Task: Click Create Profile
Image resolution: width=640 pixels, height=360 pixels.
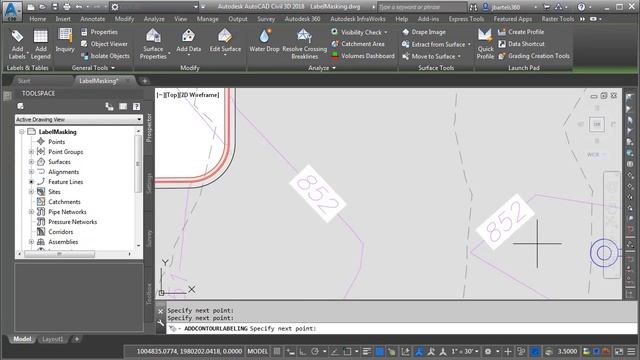Action: [x=521, y=32]
